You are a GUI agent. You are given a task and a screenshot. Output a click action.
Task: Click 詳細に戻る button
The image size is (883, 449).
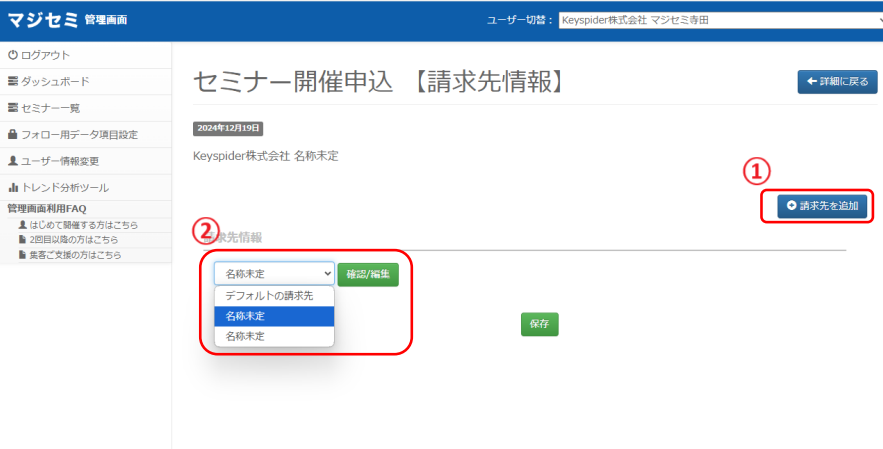coord(838,82)
